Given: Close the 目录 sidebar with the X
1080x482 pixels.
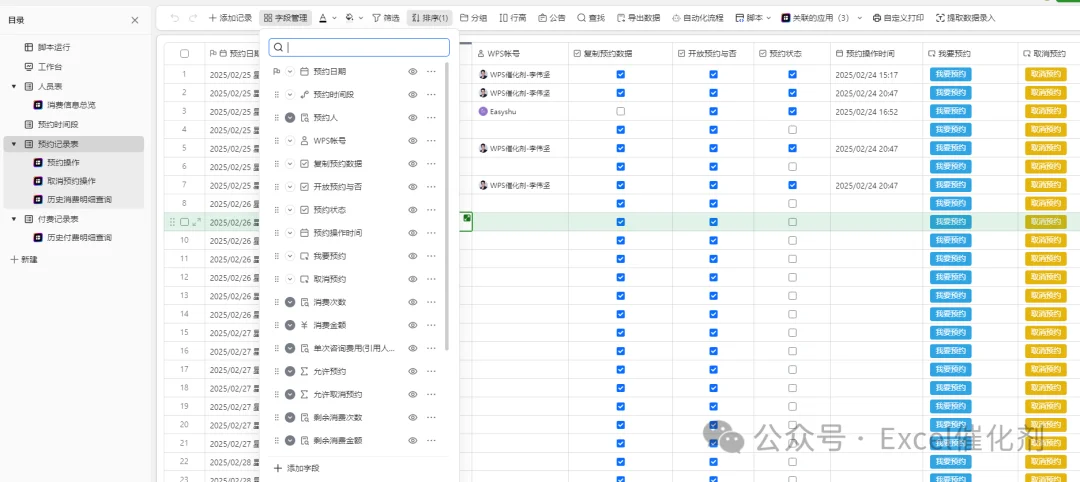Looking at the screenshot, I should (x=135, y=20).
